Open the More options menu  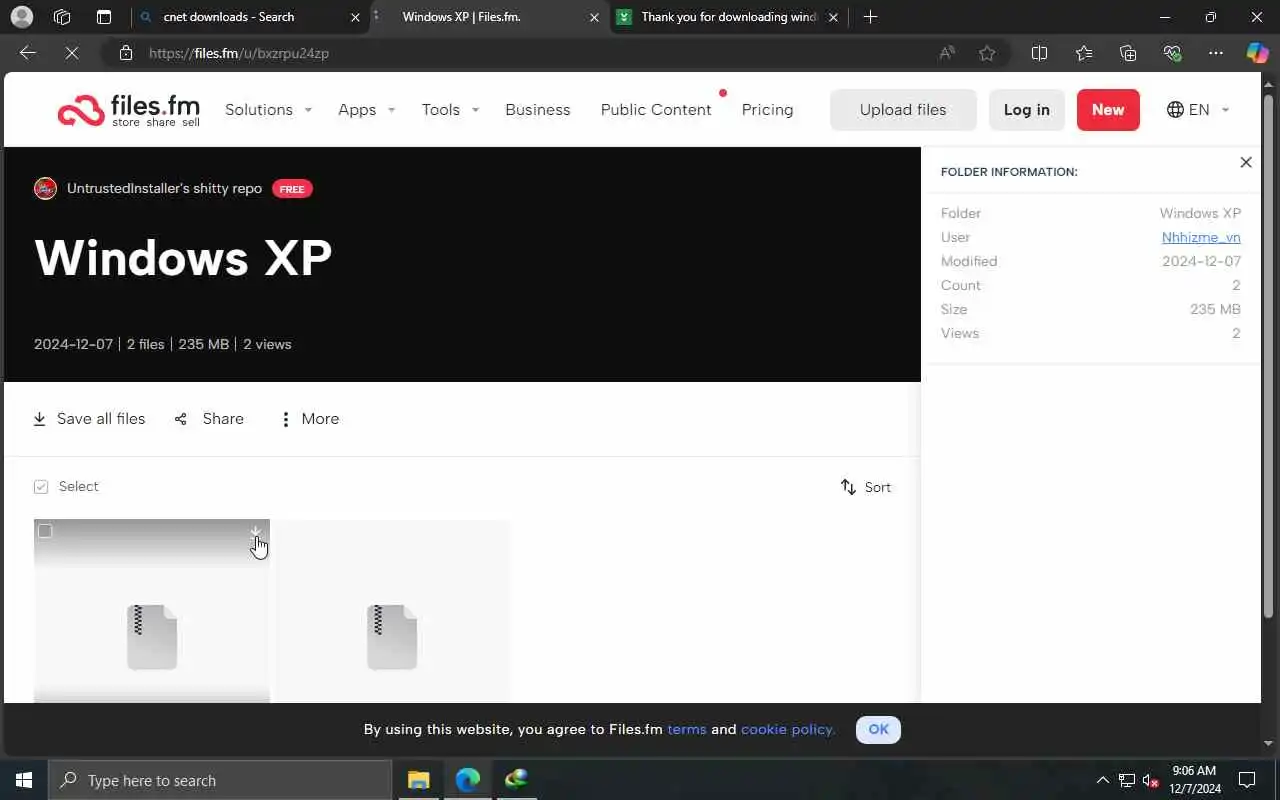309,419
